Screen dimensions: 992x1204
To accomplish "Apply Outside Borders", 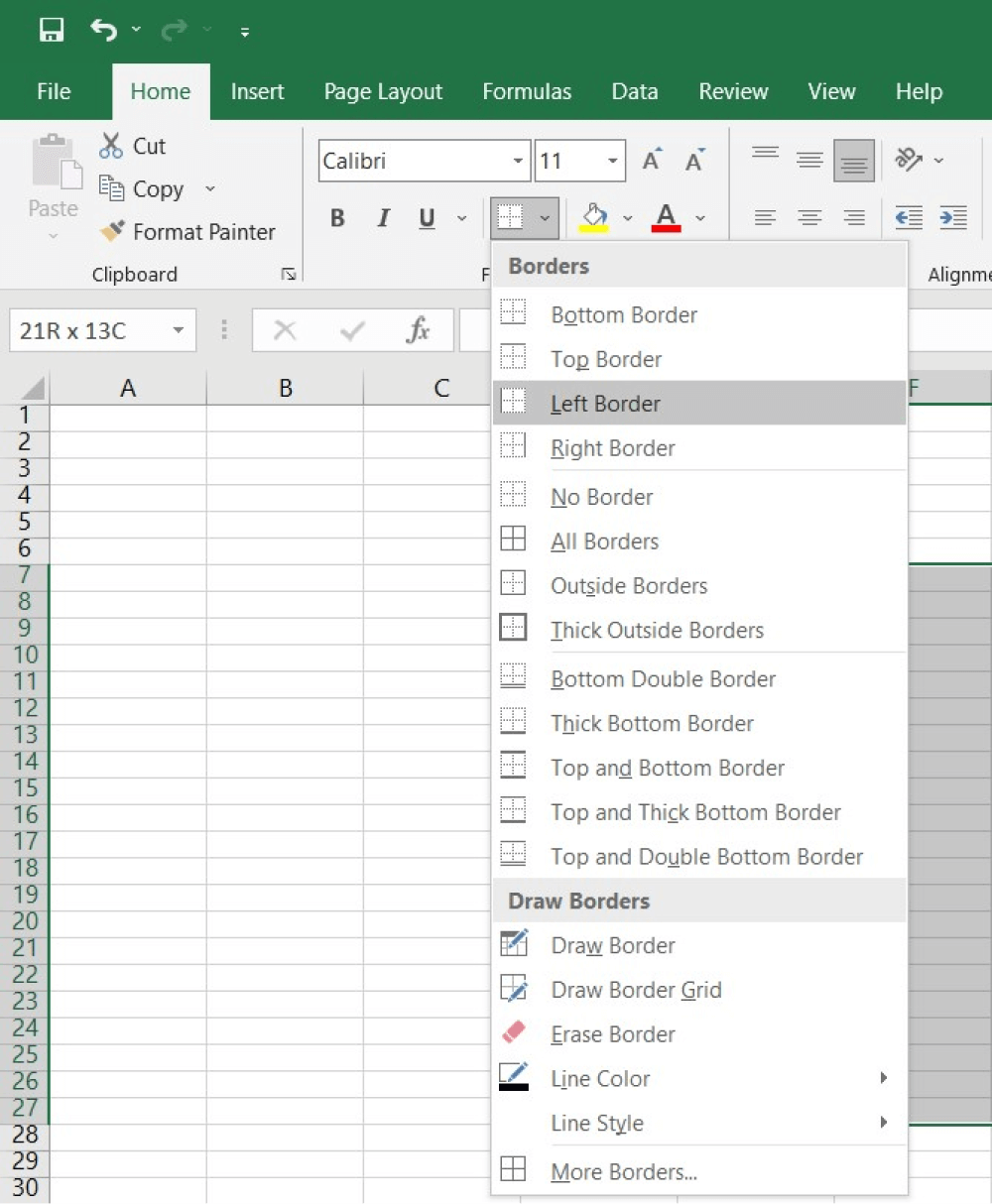I will (699, 586).
